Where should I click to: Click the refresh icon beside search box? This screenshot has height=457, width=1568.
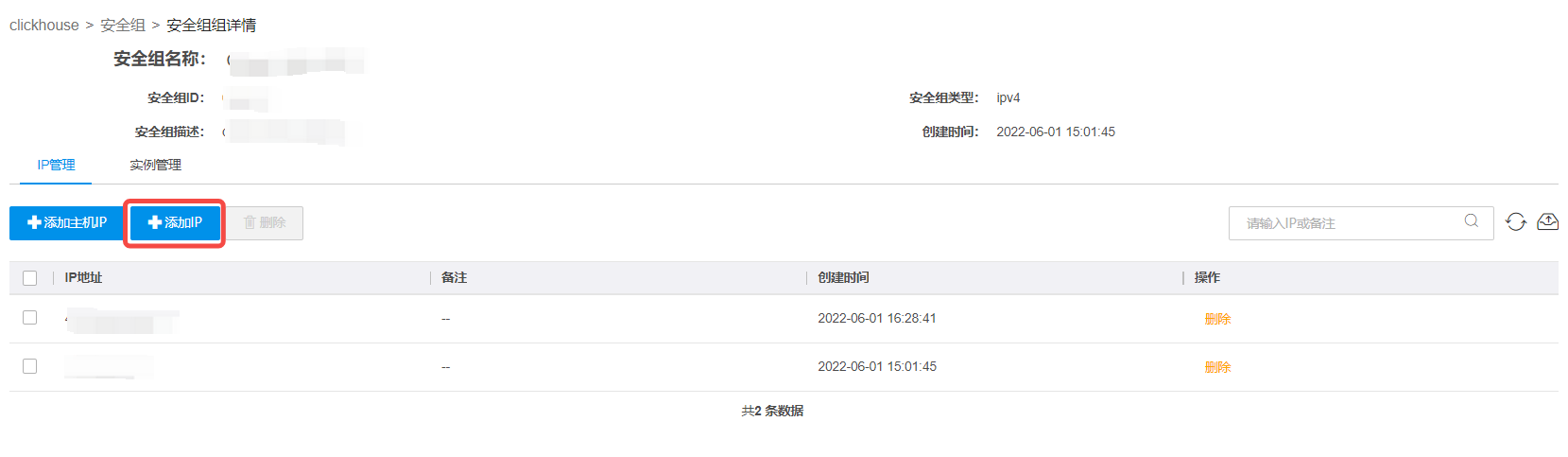pos(1516,222)
